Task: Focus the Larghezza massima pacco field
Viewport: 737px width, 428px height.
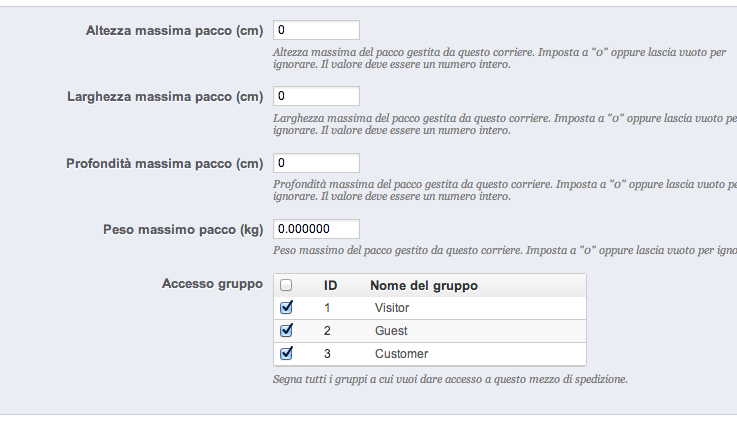Action: (315, 96)
